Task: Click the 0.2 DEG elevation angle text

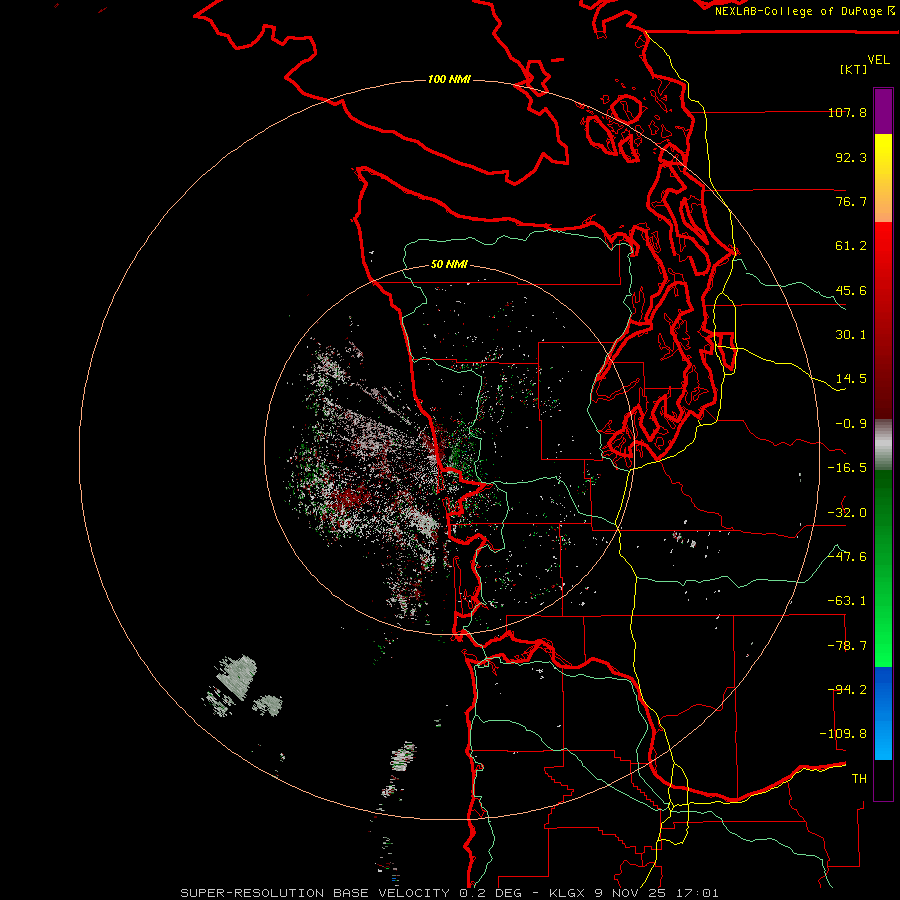Action: tap(490, 893)
